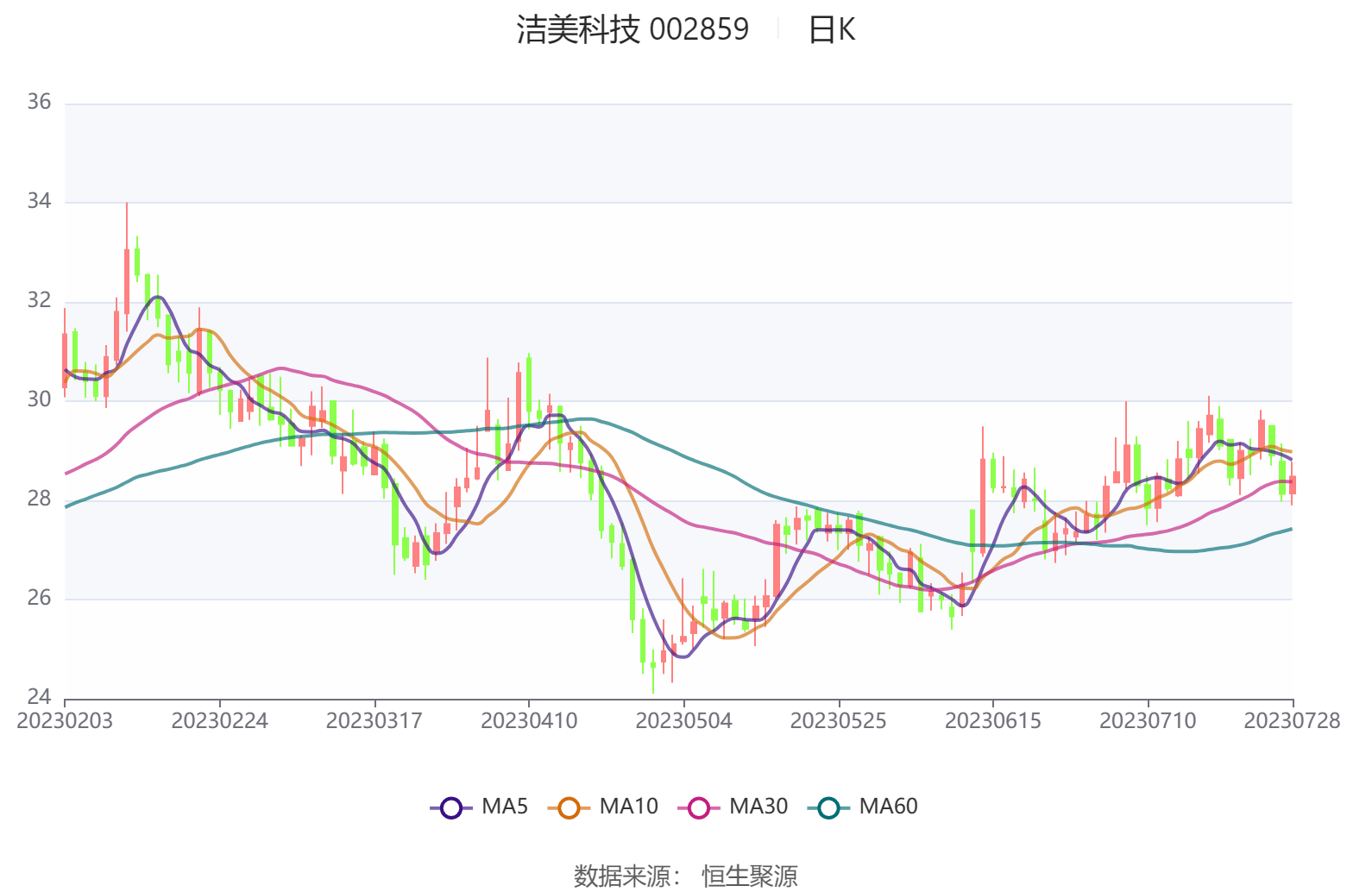Toggle MA60 visibility by its legend text
The height and width of the screenshot is (892, 1372).
click(888, 807)
